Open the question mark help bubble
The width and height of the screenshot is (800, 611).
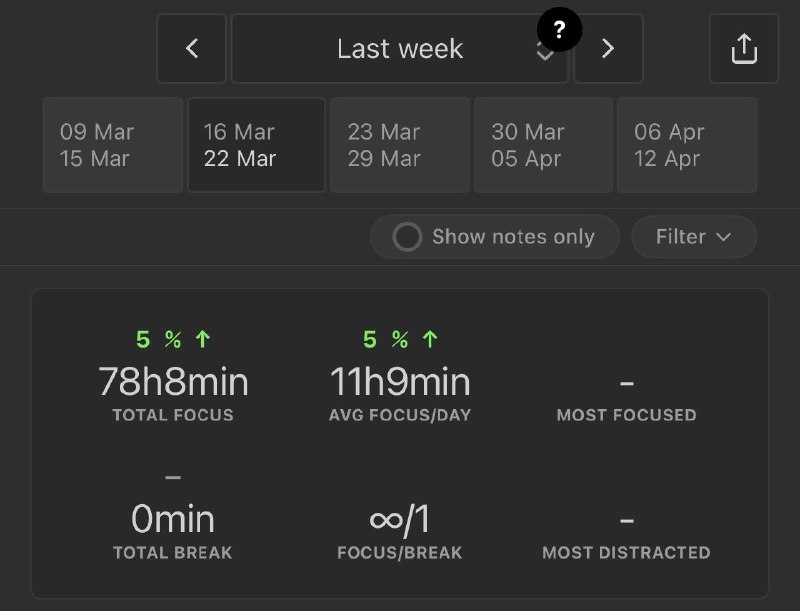point(559,30)
